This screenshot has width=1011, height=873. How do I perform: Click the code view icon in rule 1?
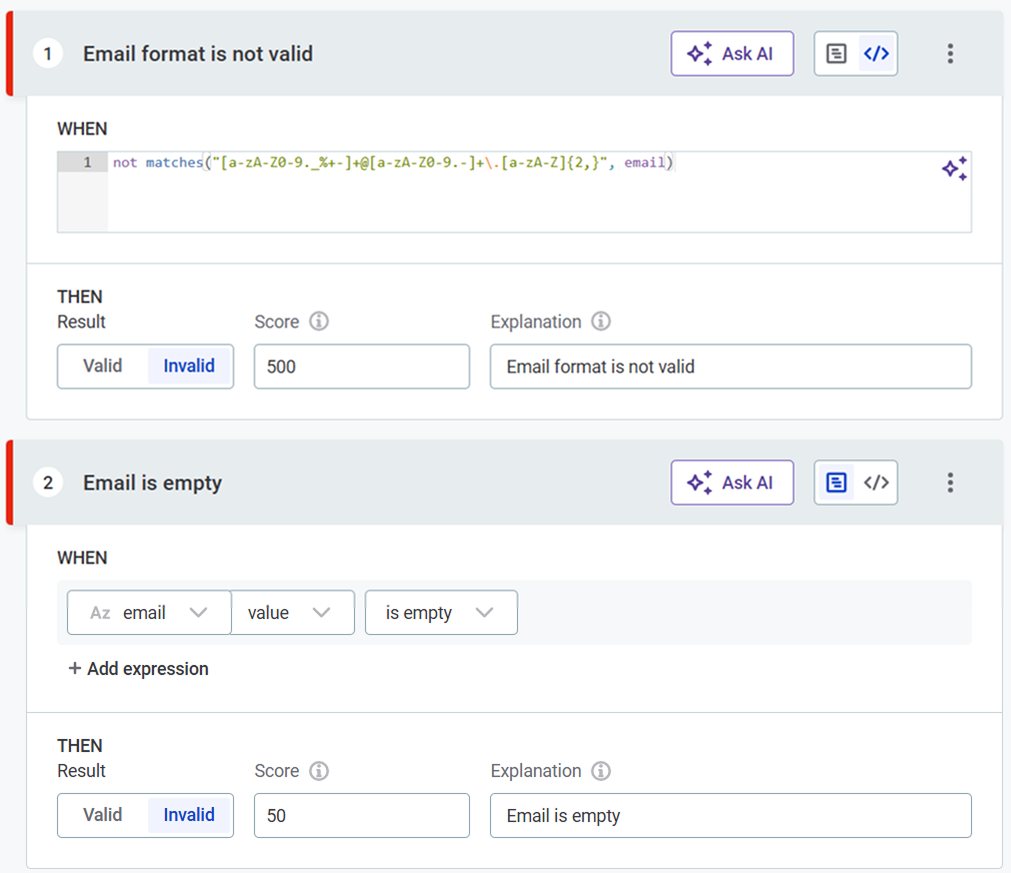click(x=876, y=54)
